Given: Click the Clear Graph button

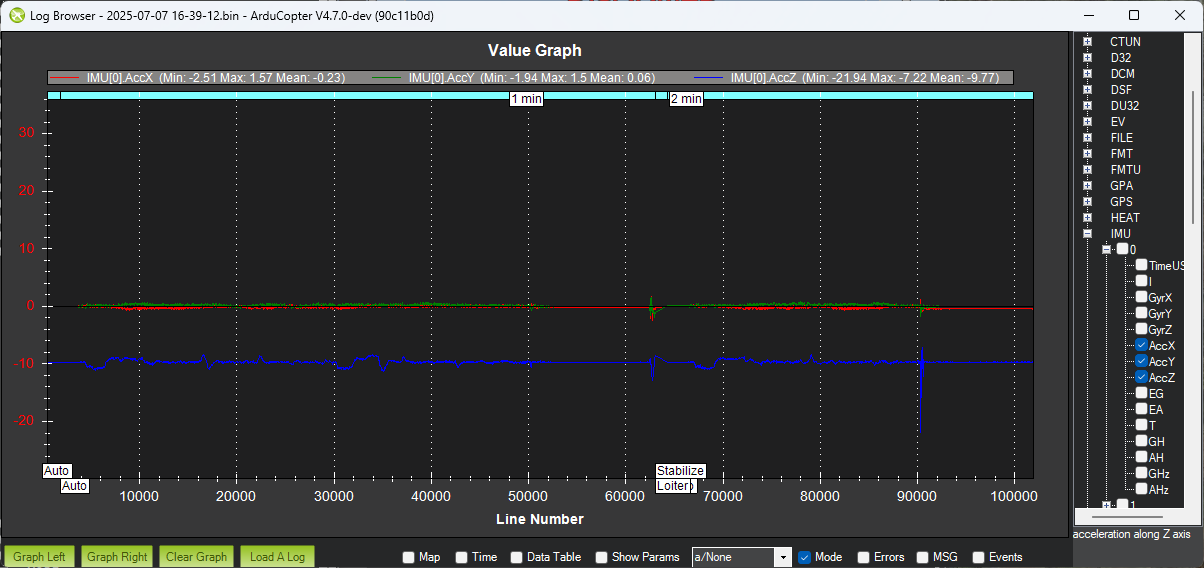Looking at the screenshot, I should click(x=197, y=557).
